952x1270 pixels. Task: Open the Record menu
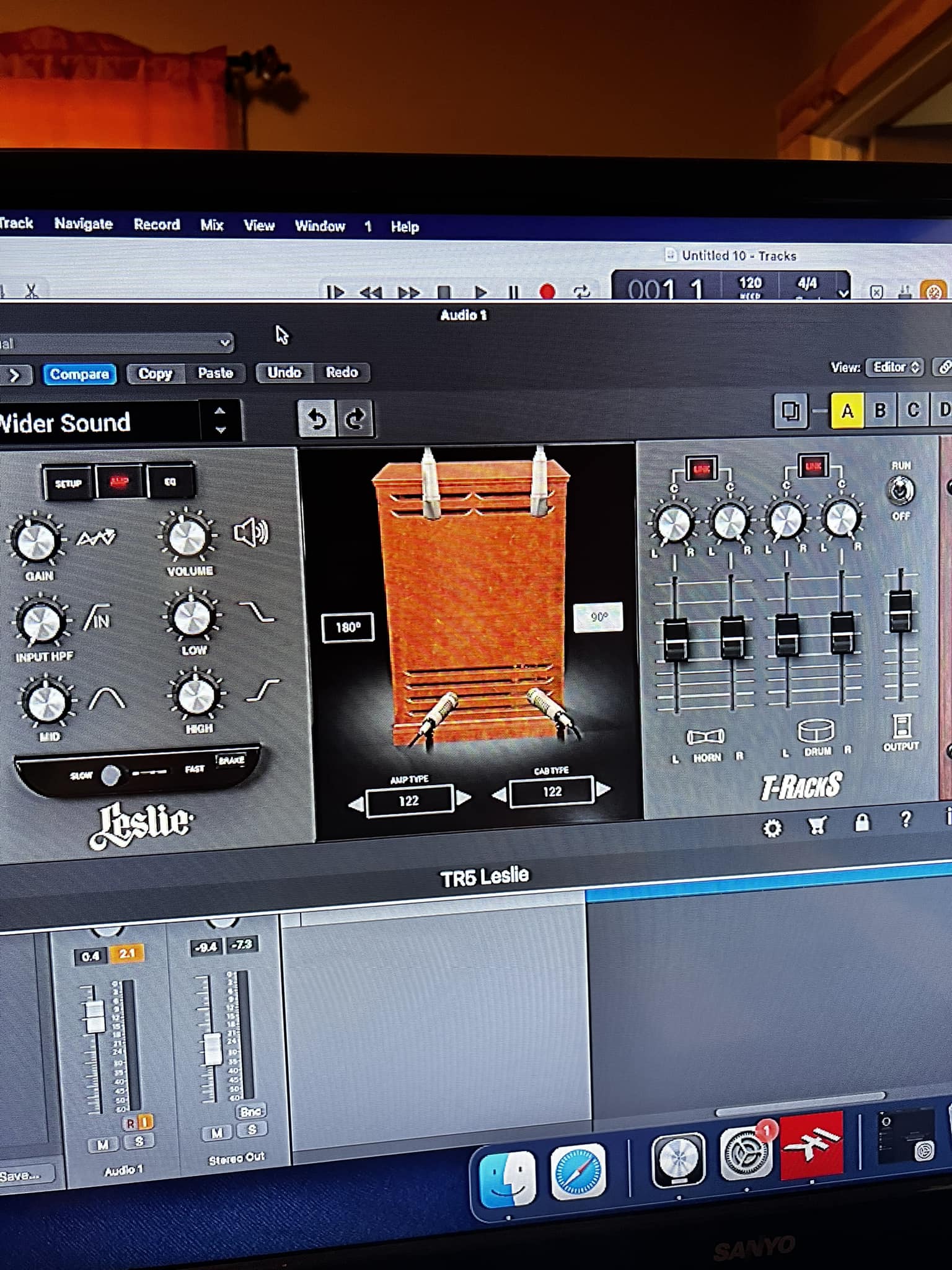[x=157, y=224]
